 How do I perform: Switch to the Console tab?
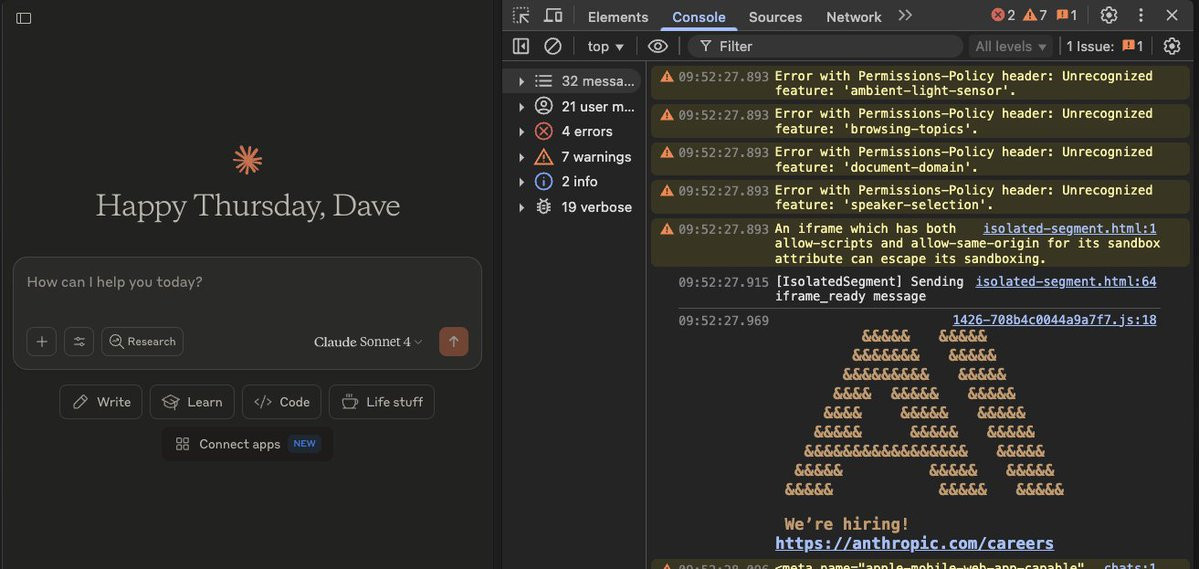coord(699,17)
